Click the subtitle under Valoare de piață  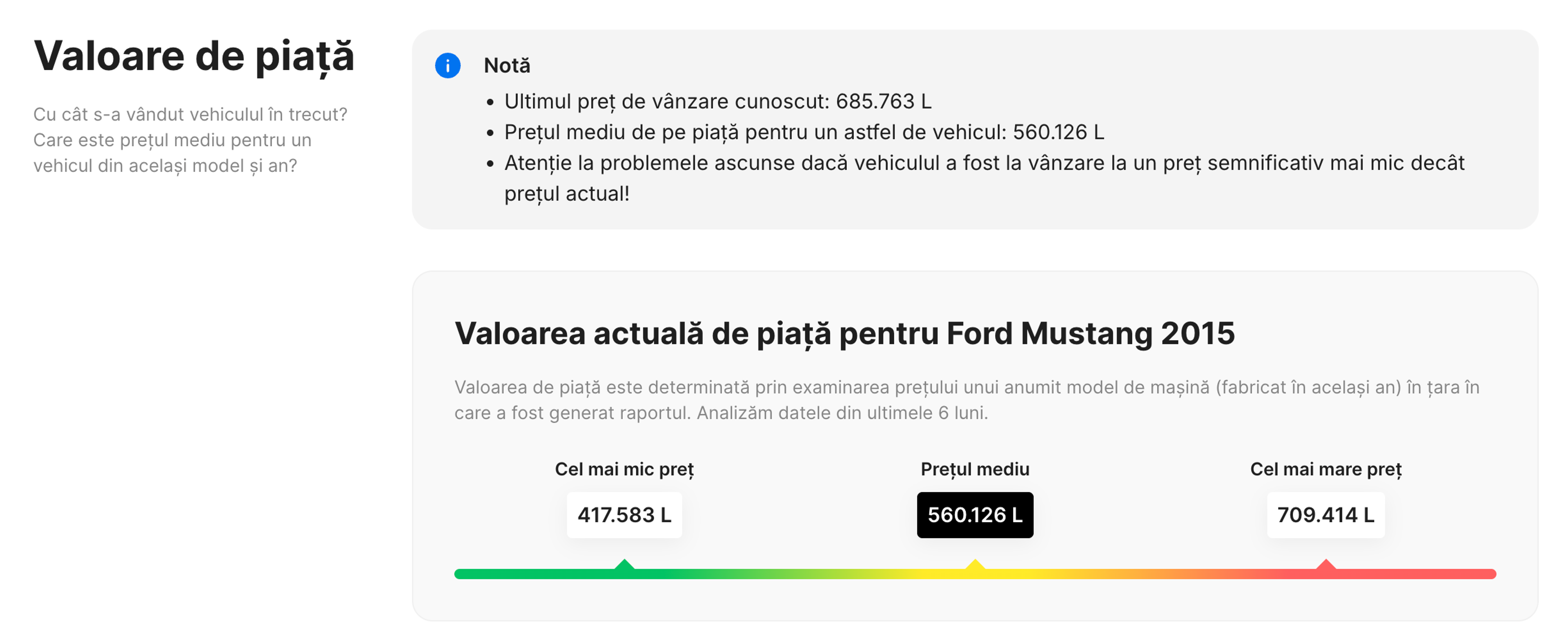[x=192, y=140]
